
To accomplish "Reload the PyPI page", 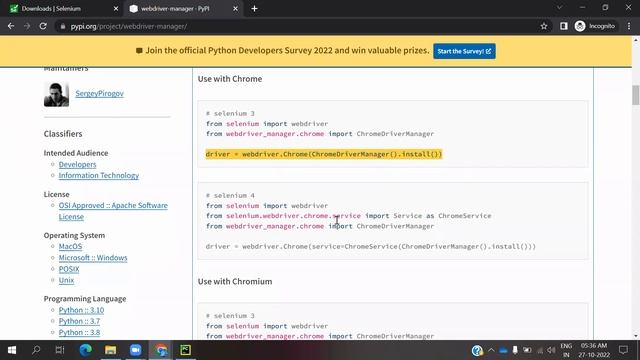I will [x=43, y=26].
